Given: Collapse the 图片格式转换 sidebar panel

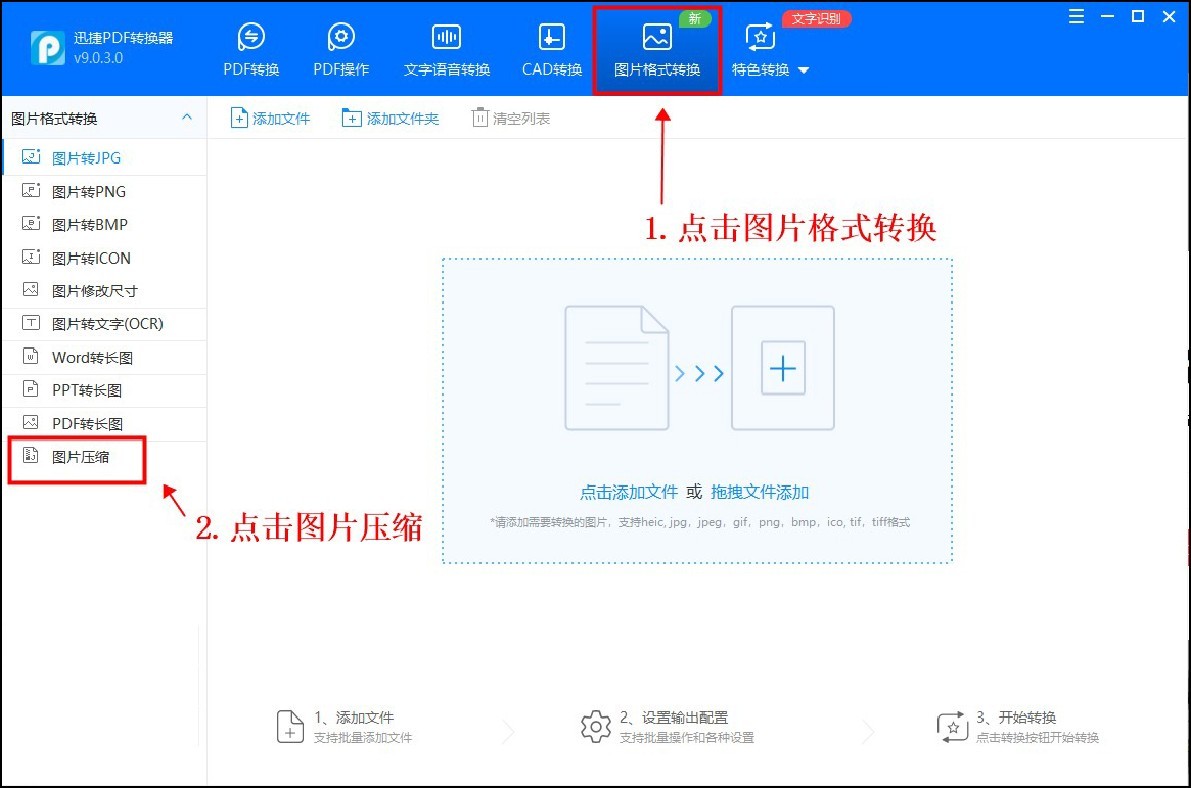Looking at the screenshot, I should point(186,117).
